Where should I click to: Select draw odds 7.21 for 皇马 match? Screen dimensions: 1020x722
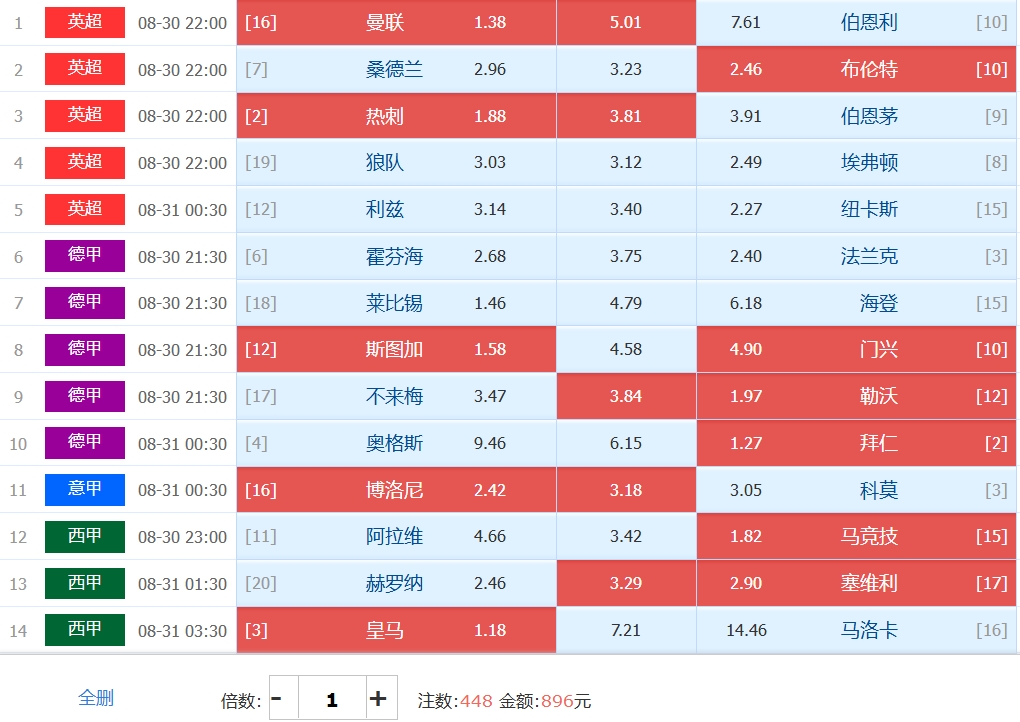click(626, 630)
